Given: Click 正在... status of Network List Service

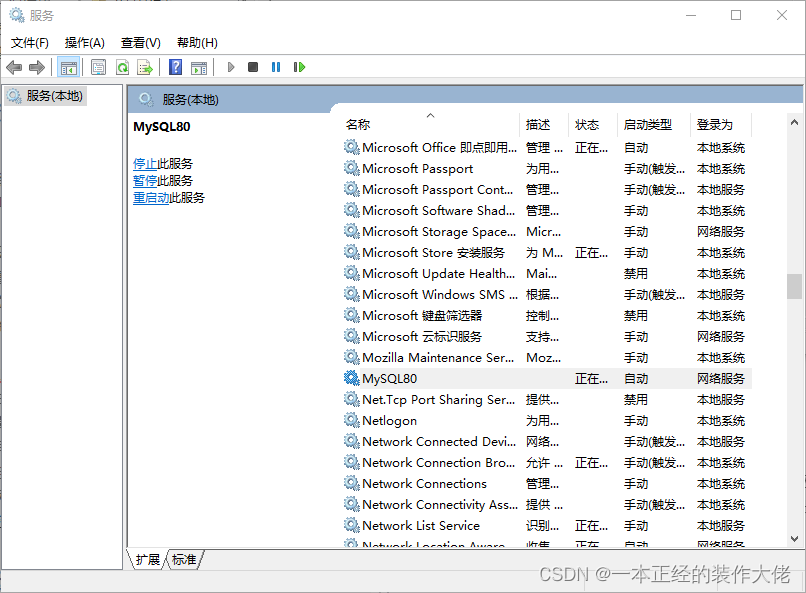Looking at the screenshot, I should 591,526.
